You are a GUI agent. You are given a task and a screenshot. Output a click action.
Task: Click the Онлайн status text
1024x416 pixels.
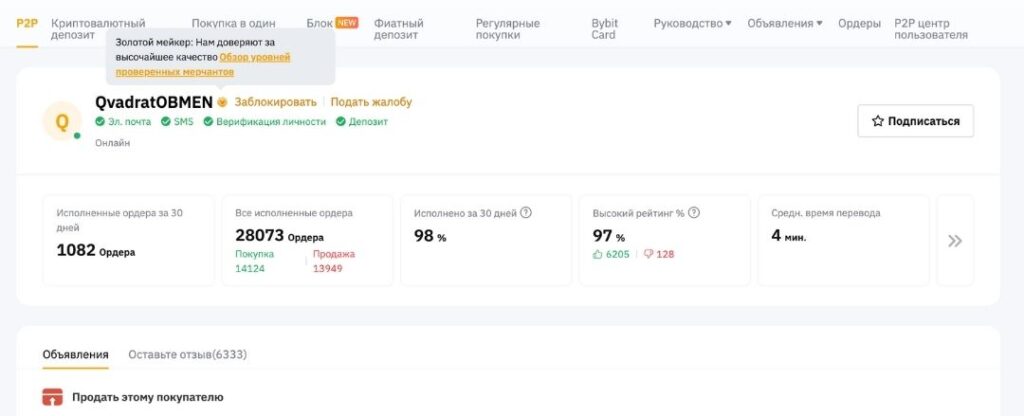tap(112, 142)
